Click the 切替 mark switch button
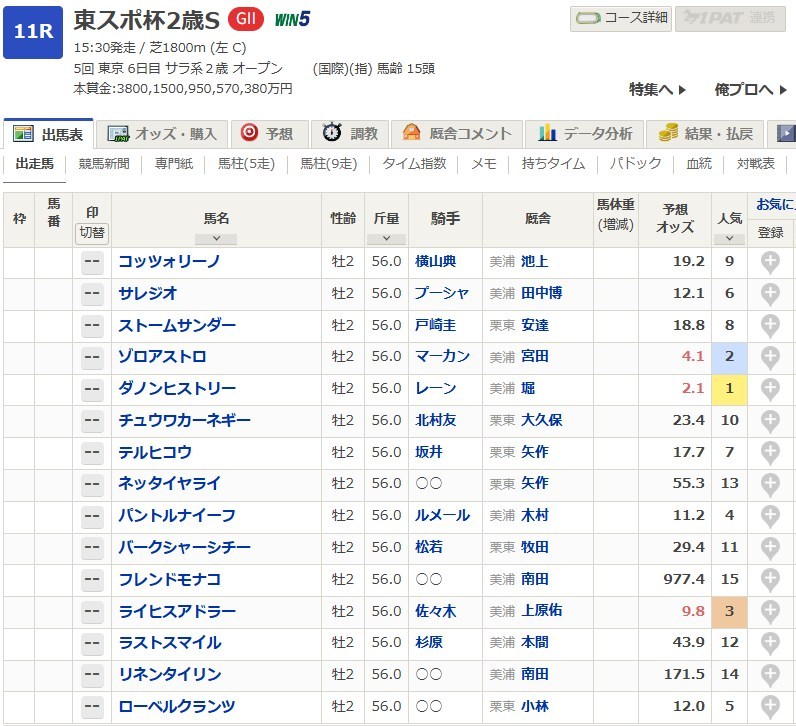796x726 pixels. point(92,232)
